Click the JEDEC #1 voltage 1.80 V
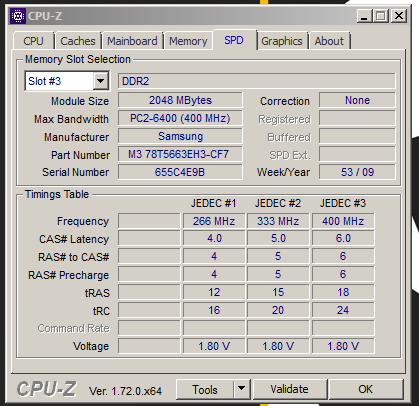This screenshot has width=419, height=406. point(214,346)
